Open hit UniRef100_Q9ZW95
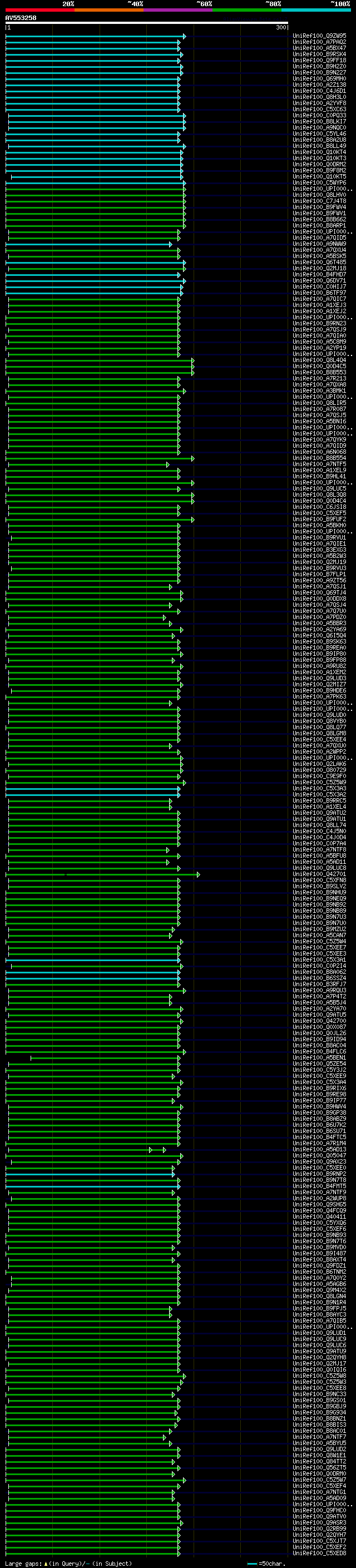The height and width of the screenshot is (1568, 356). (x=319, y=36)
